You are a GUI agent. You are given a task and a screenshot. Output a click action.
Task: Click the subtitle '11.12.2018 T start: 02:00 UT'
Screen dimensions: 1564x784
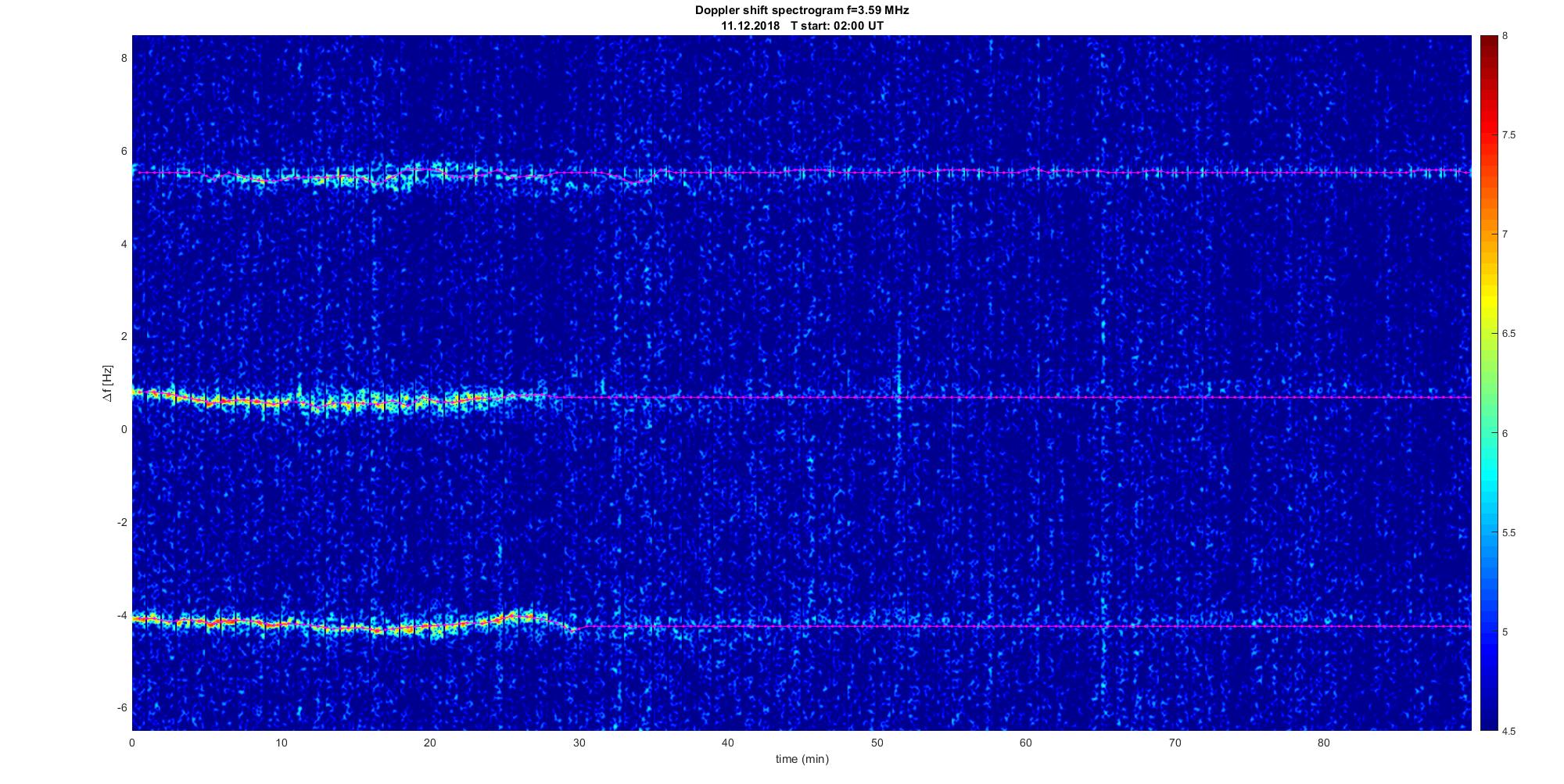coord(802,26)
